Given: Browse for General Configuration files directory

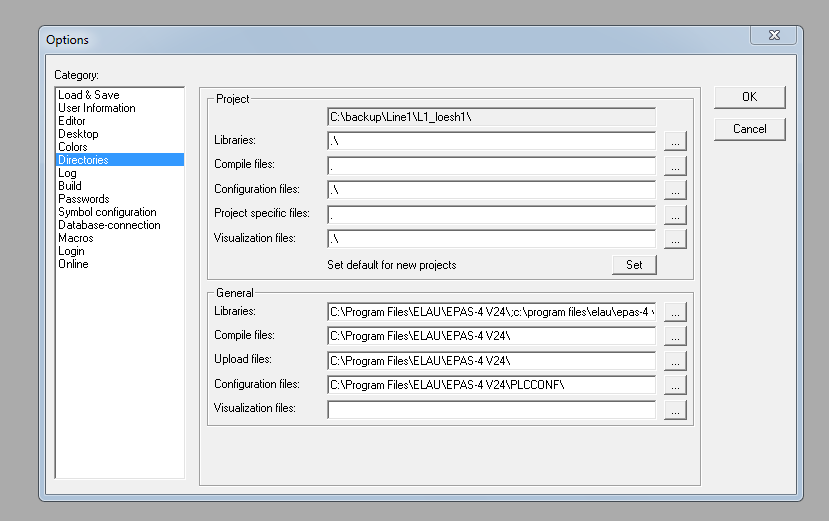Looking at the screenshot, I should tap(675, 386).
